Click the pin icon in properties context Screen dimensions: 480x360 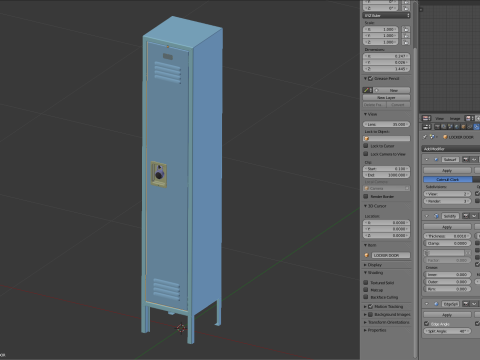point(425,137)
